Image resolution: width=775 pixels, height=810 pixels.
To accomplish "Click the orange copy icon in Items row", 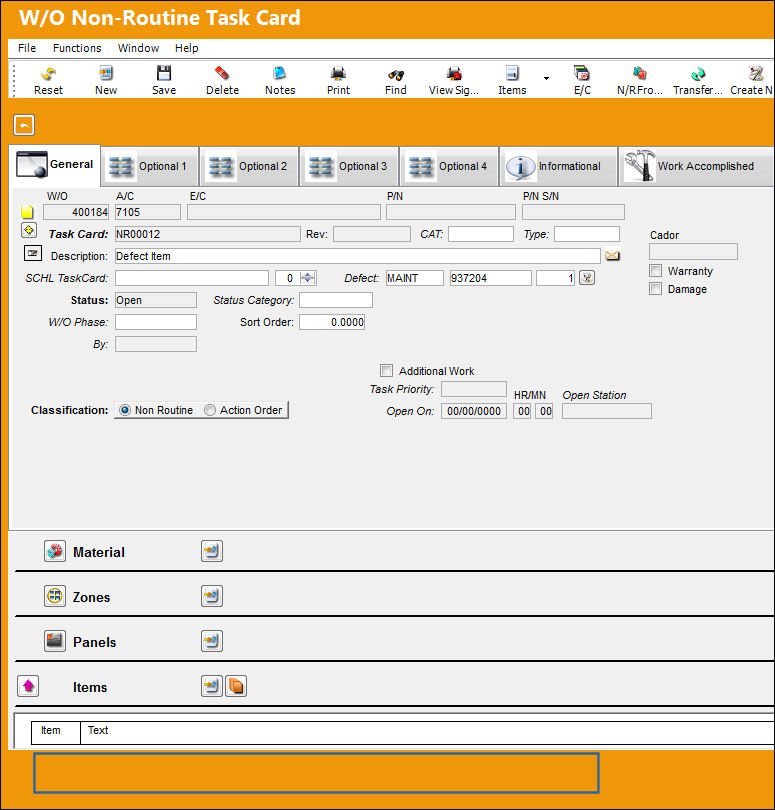I will point(236,686).
